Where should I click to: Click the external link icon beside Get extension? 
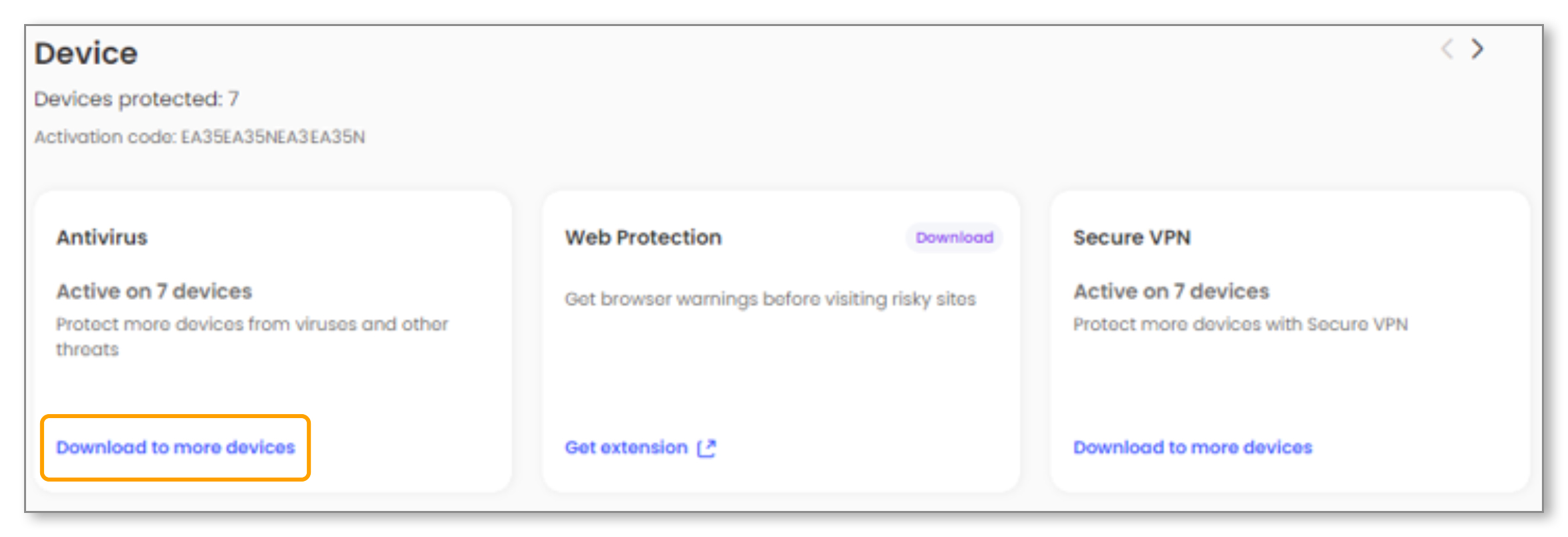point(706,448)
